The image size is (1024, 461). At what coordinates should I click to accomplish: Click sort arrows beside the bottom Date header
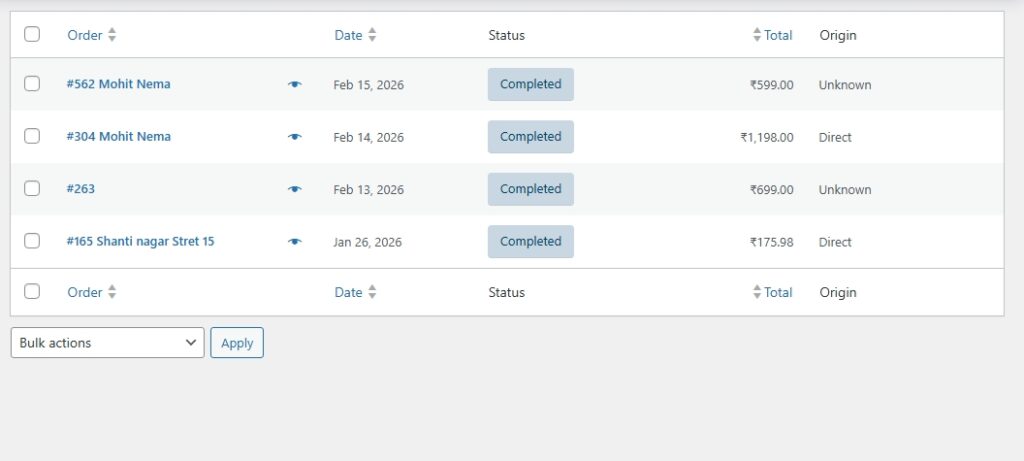click(x=372, y=292)
